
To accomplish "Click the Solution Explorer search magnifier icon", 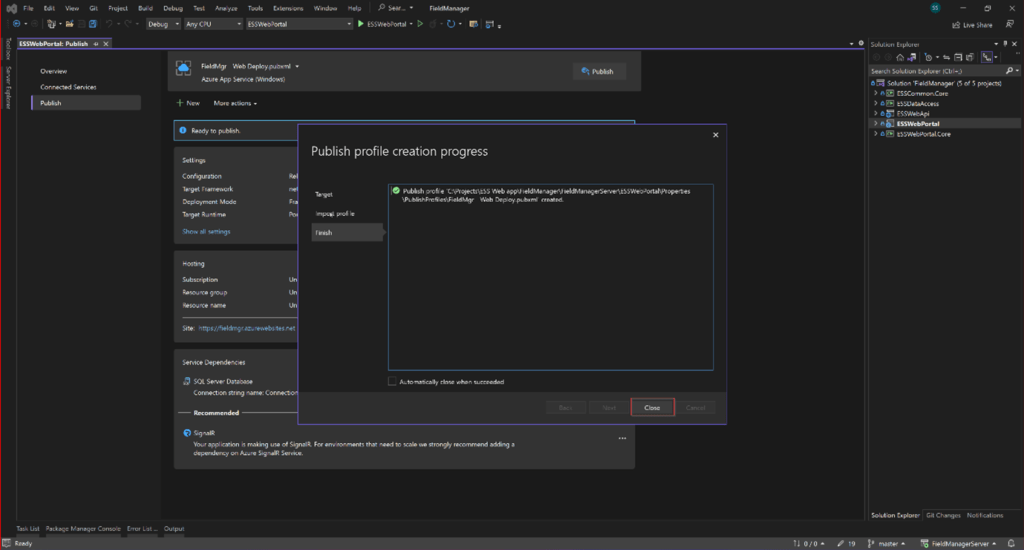I will [1009, 71].
